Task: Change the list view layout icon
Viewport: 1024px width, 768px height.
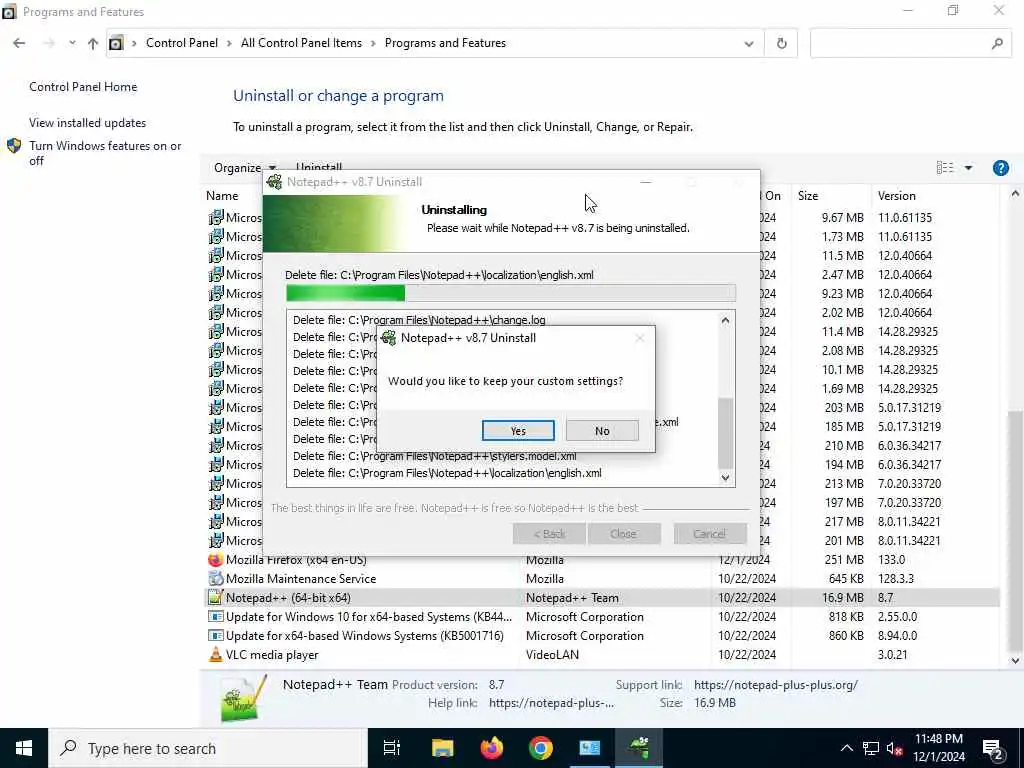Action: tap(945, 168)
